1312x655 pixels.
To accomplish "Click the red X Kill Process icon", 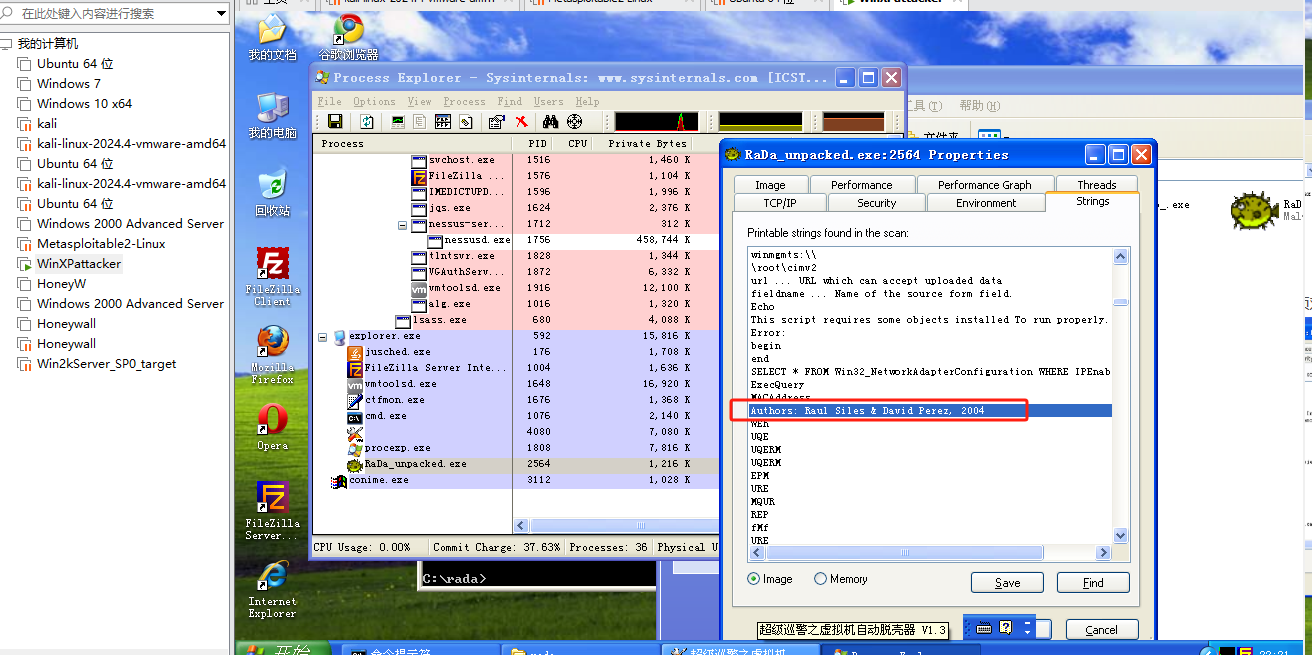I will coord(521,122).
